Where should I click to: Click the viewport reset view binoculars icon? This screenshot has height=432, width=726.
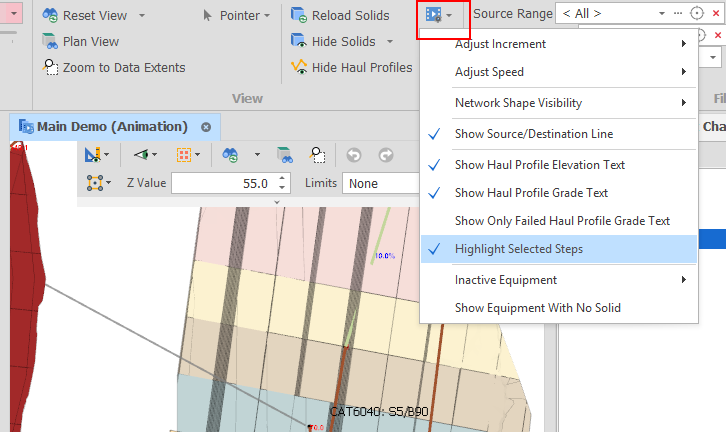click(x=230, y=155)
